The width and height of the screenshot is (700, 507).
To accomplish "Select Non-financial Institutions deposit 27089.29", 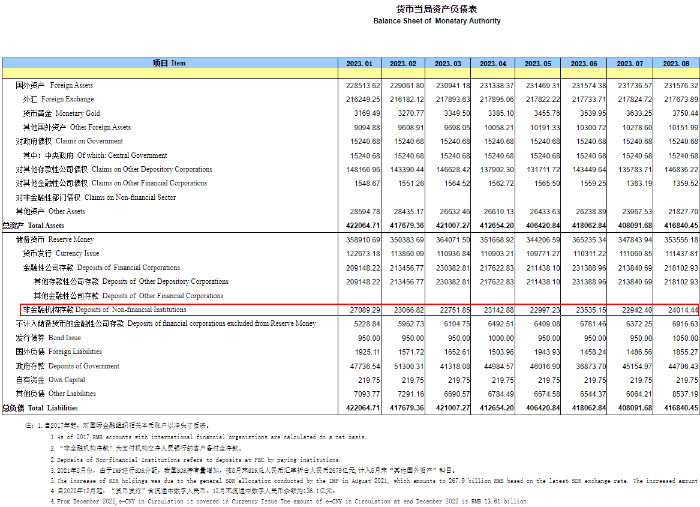I will (365, 310).
